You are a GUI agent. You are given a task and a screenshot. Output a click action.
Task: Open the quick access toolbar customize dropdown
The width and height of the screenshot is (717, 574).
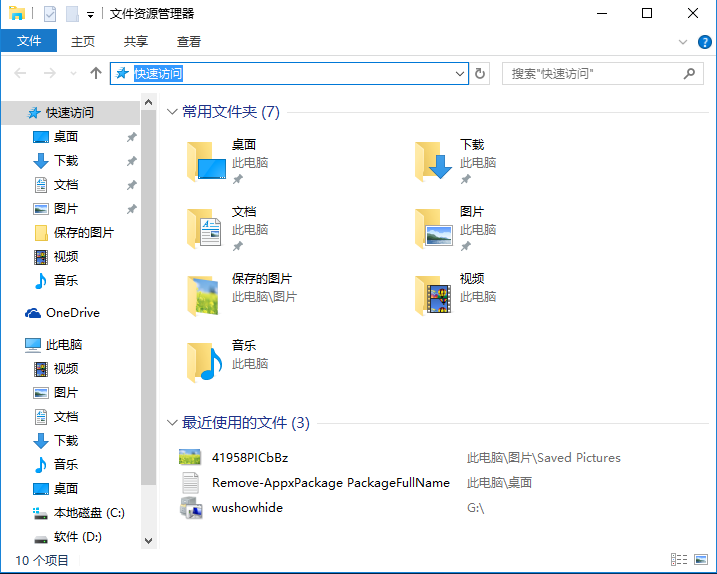coord(91,15)
